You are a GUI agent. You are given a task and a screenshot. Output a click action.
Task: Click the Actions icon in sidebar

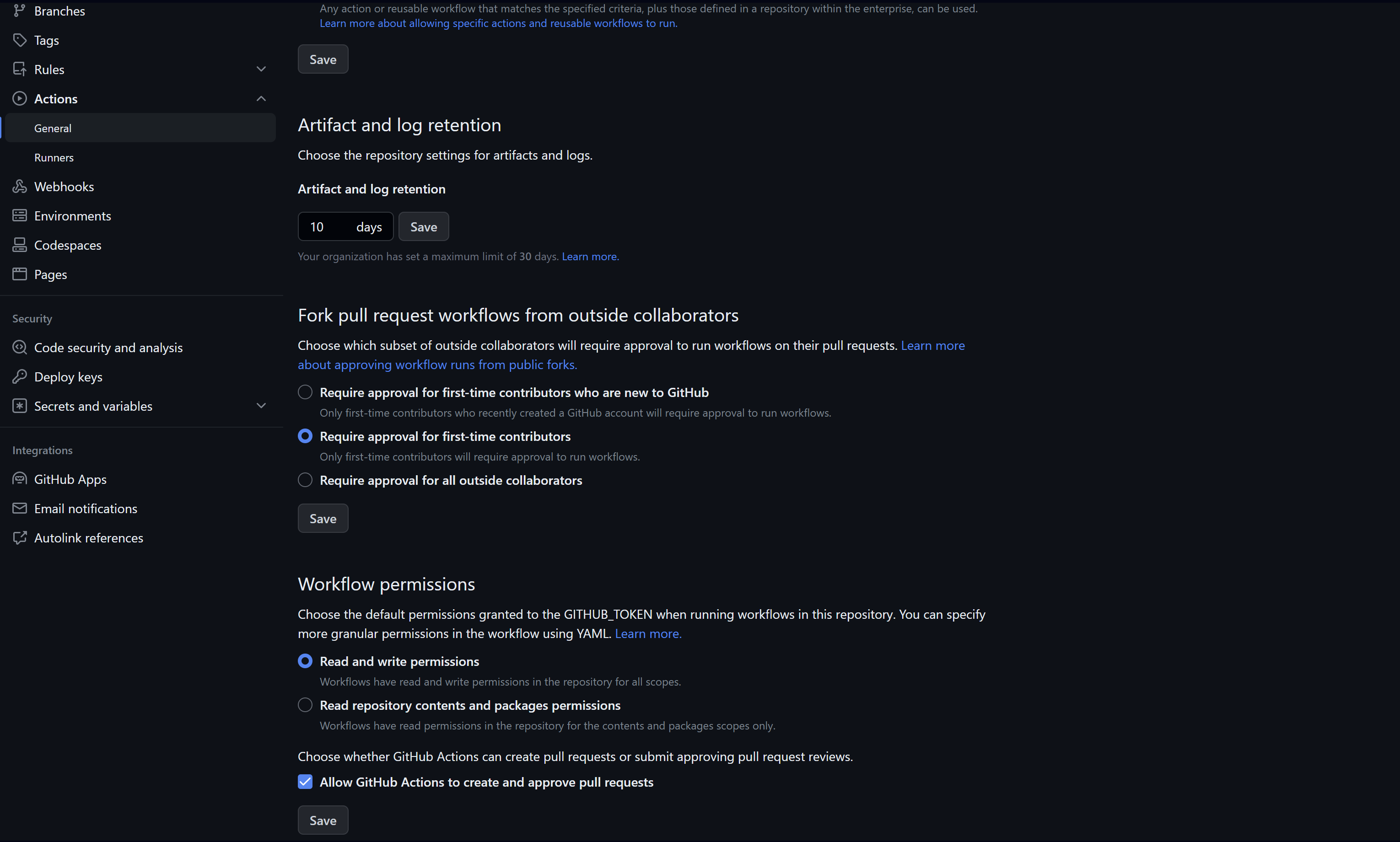coord(19,98)
